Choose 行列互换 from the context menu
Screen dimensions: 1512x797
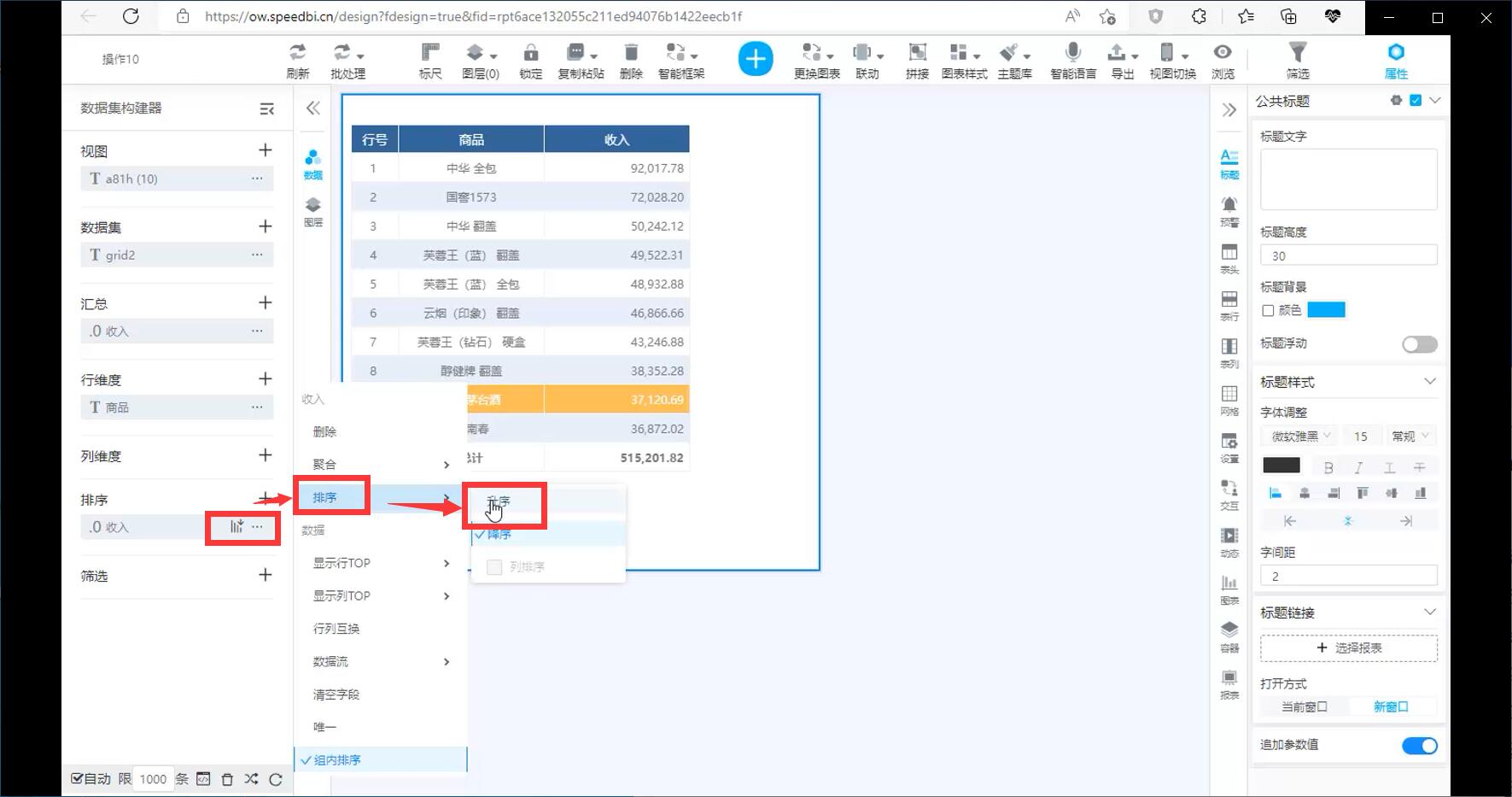336,629
